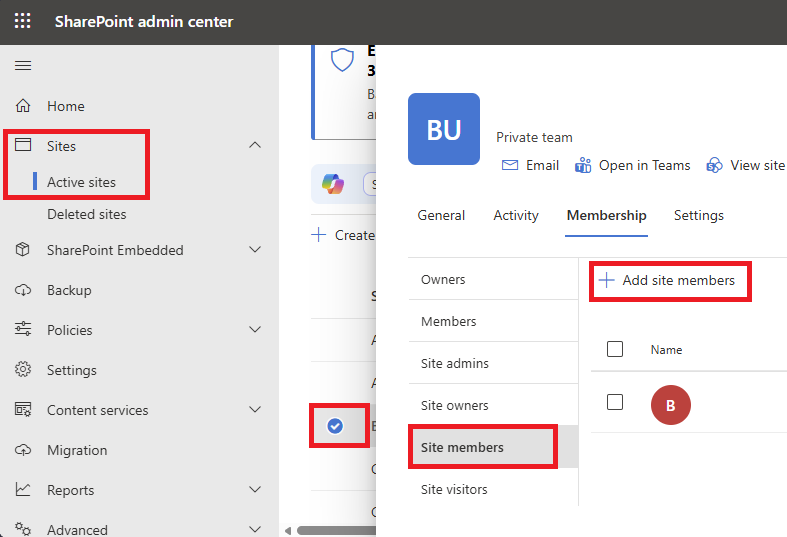Open Migration in navigation
The width and height of the screenshot is (787, 537).
point(77,450)
